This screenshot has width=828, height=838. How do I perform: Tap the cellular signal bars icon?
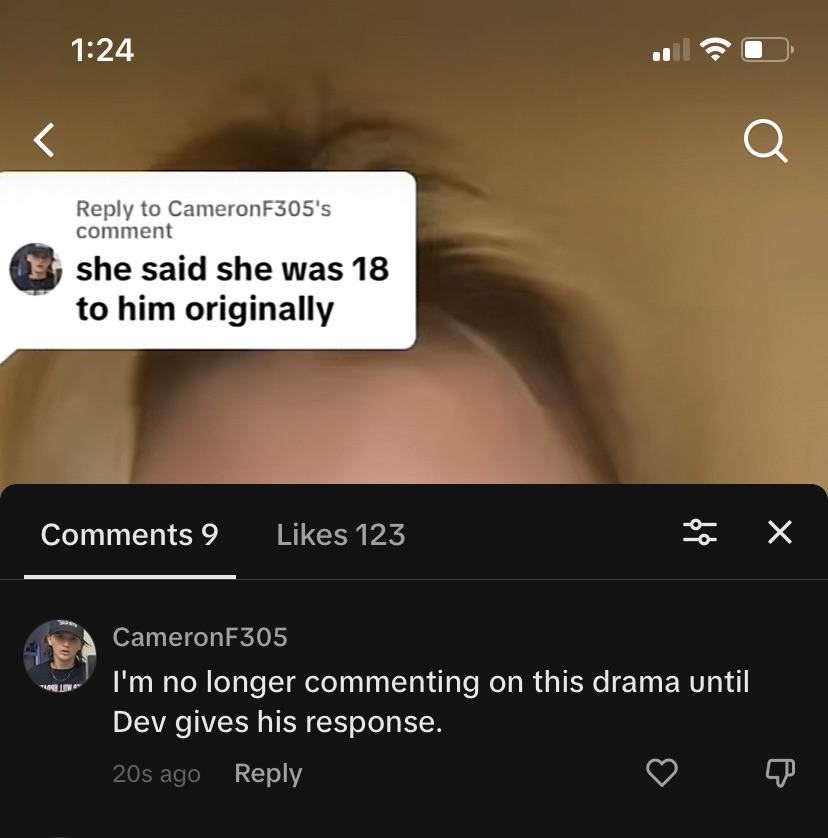click(671, 50)
